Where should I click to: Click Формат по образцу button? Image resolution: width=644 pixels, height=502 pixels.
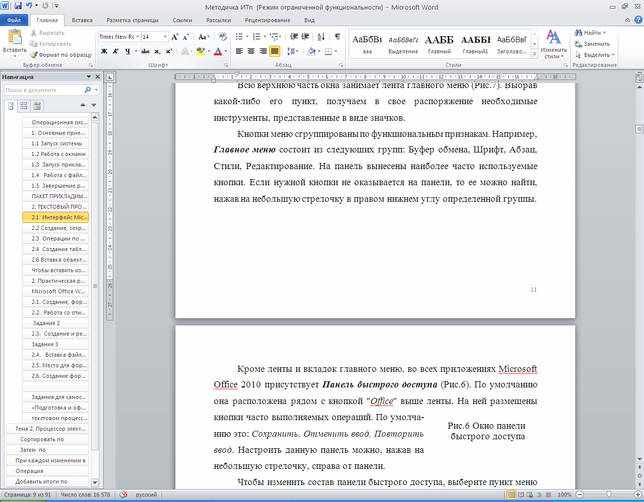point(61,55)
